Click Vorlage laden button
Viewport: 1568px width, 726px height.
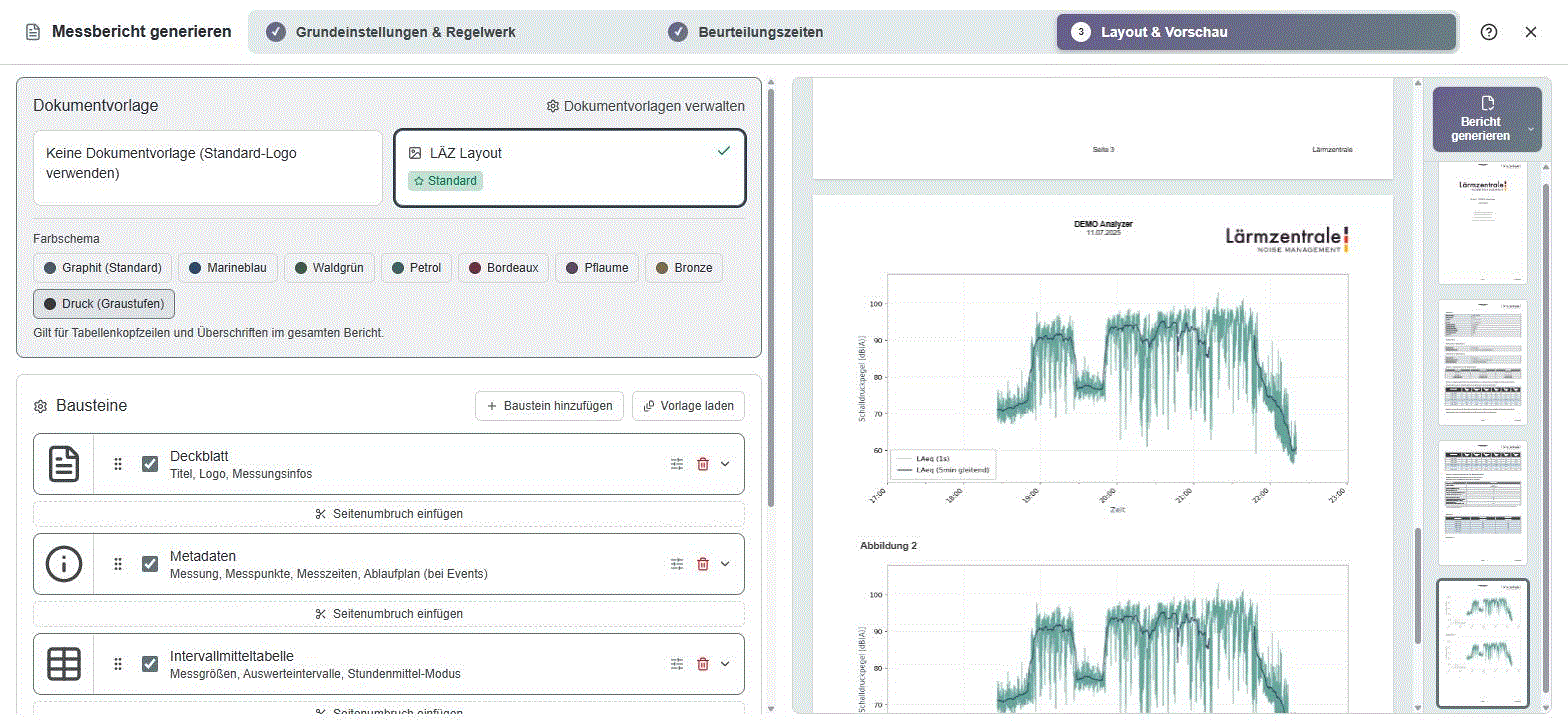[x=688, y=406]
